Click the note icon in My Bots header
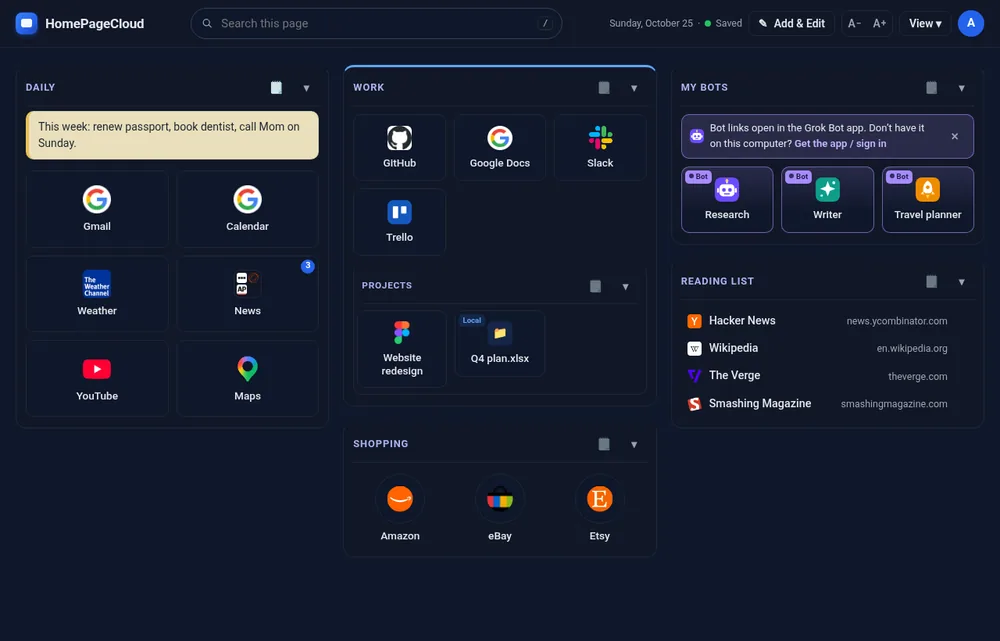Image resolution: width=1000 pixels, height=641 pixels. 932,87
